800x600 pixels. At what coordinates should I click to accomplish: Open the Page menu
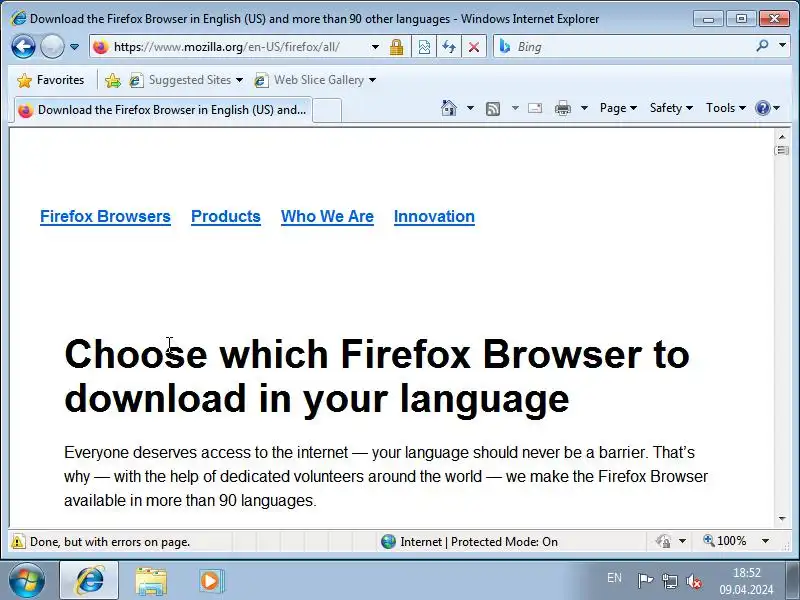(618, 108)
